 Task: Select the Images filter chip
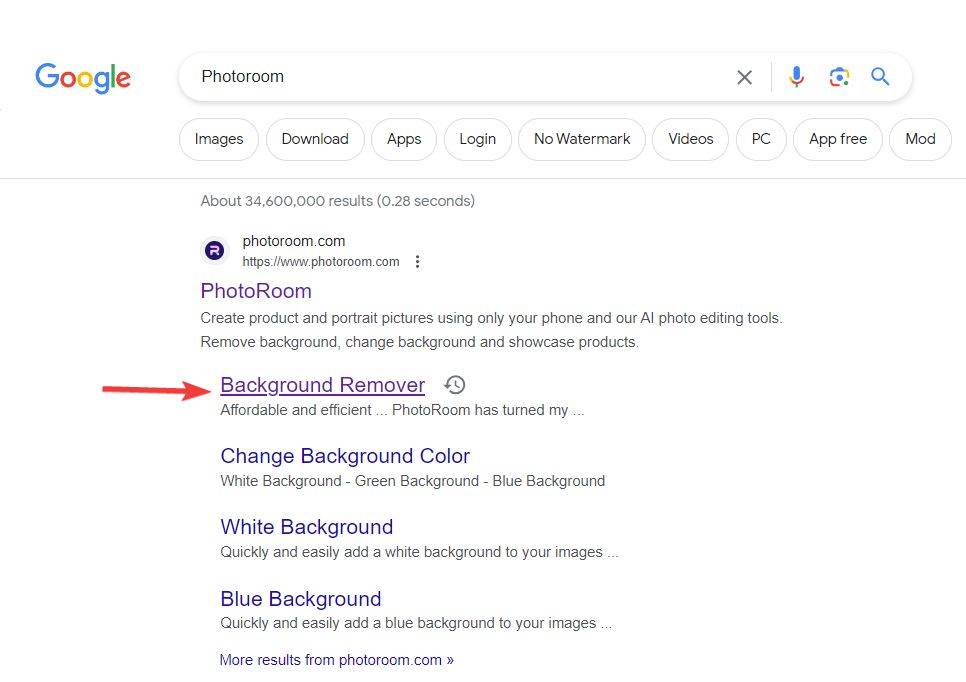point(219,139)
